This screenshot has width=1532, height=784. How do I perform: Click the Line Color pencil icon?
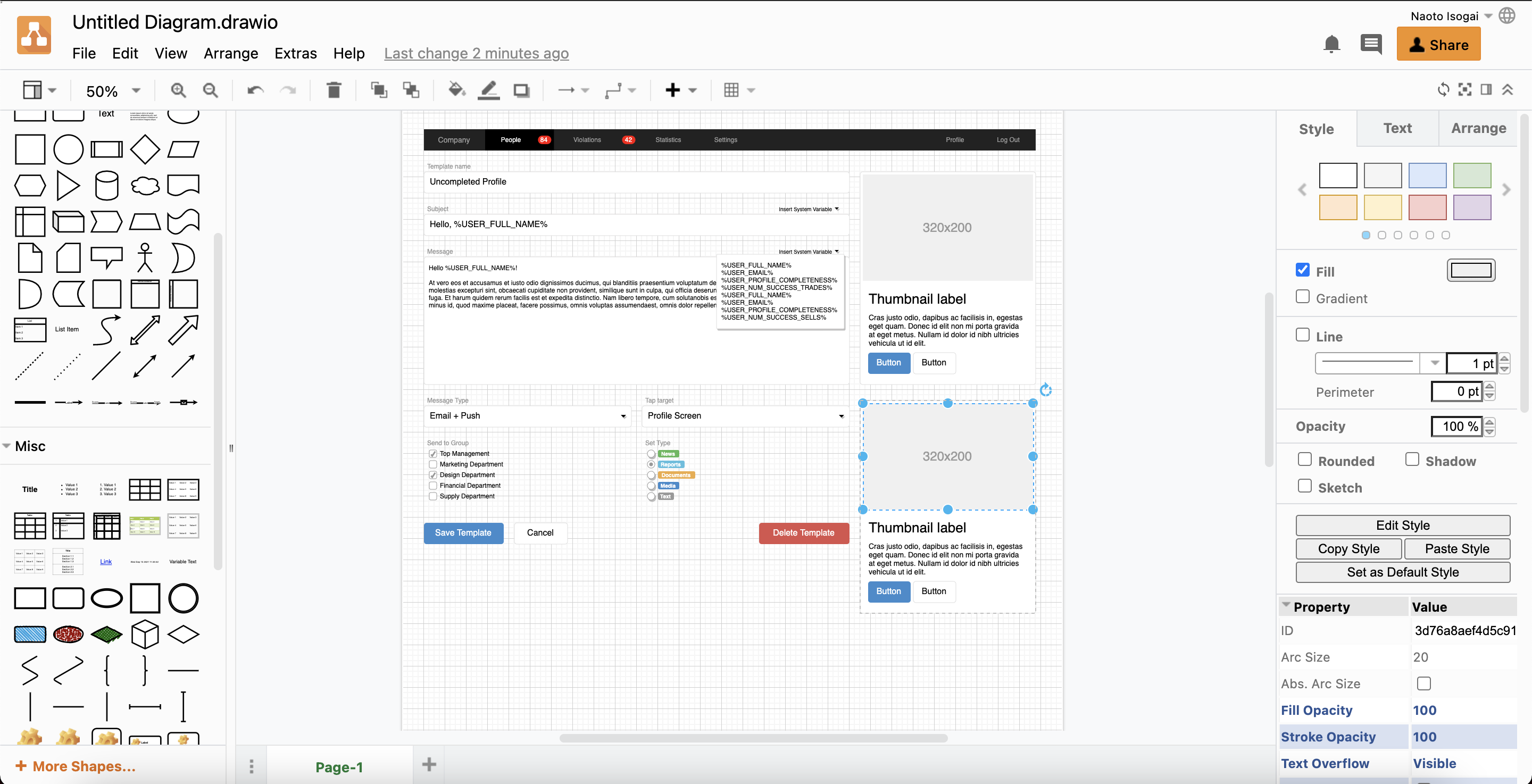pos(488,90)
